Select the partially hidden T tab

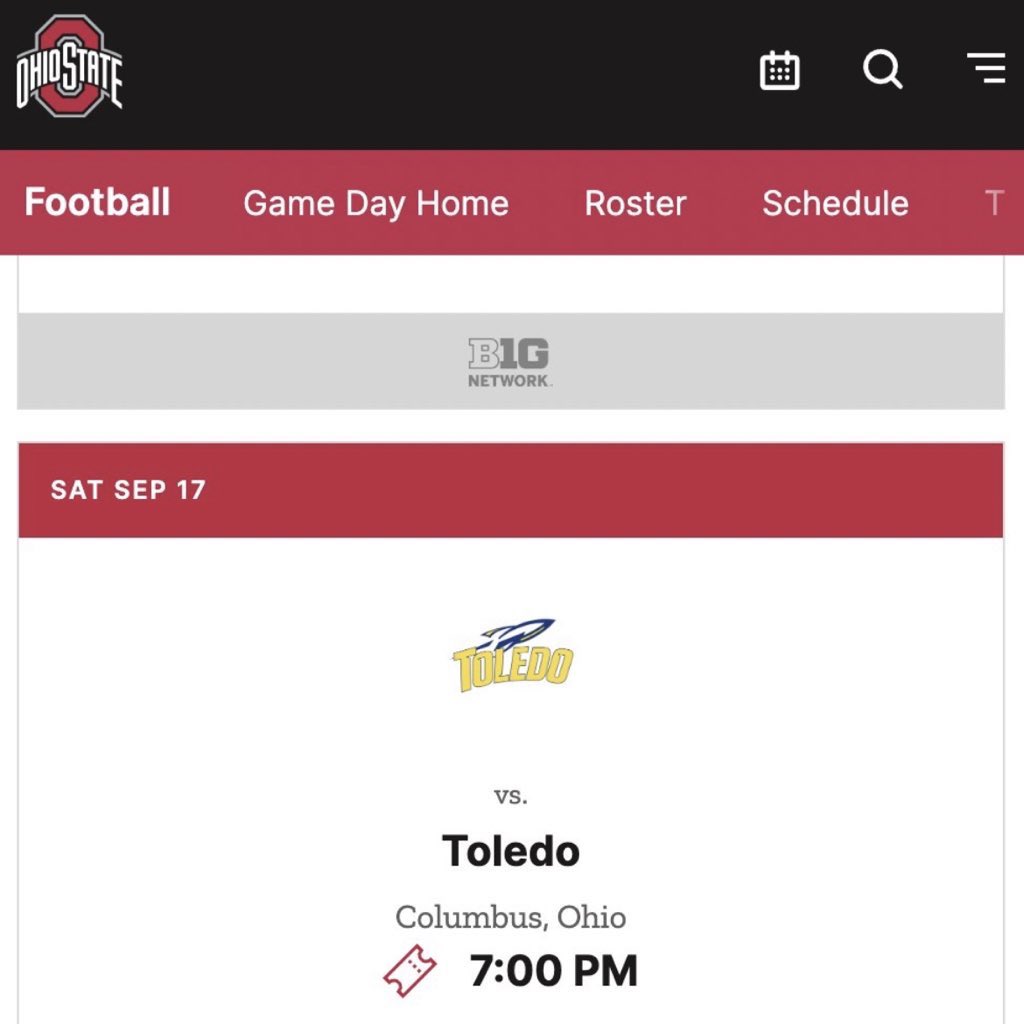click(994, 203)
